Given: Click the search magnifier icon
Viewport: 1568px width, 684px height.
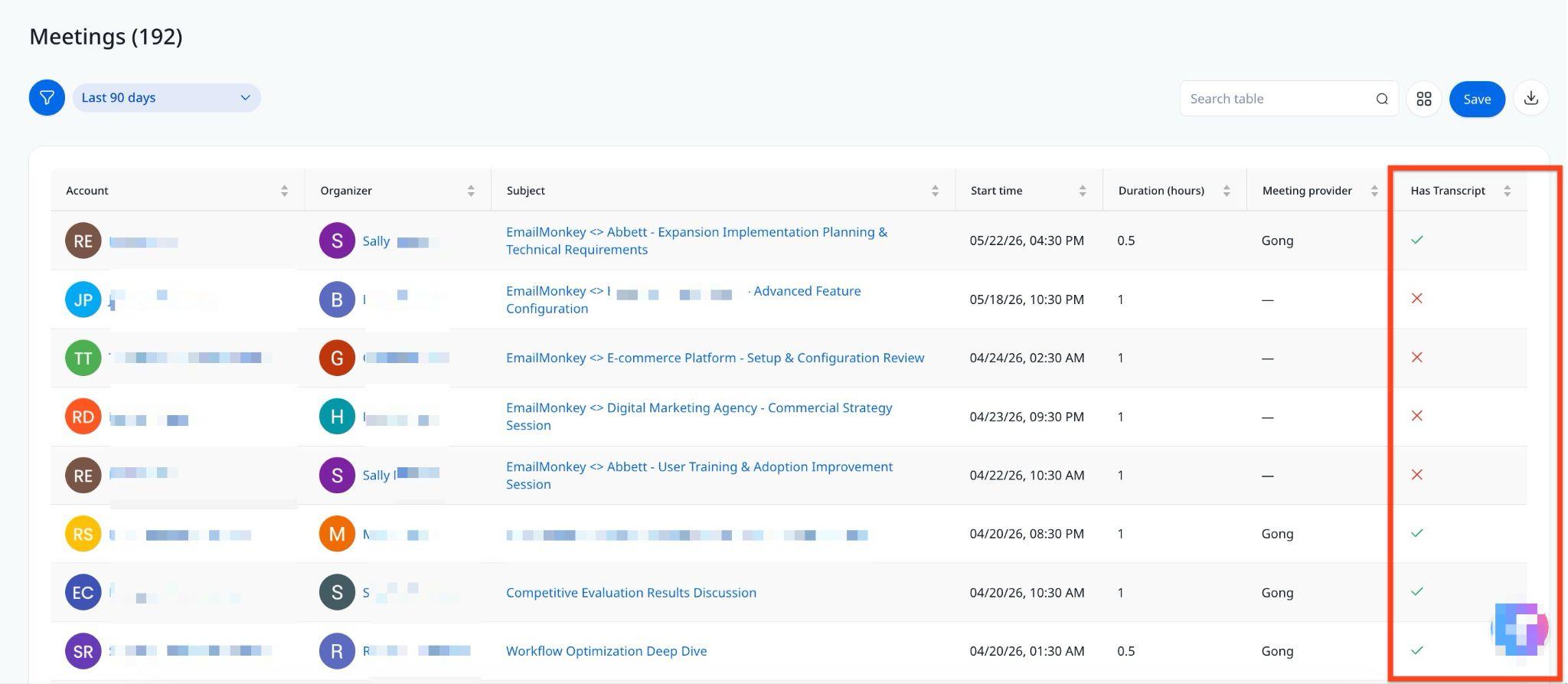Looking at the screenshot, I should (x=1381, y=99).
